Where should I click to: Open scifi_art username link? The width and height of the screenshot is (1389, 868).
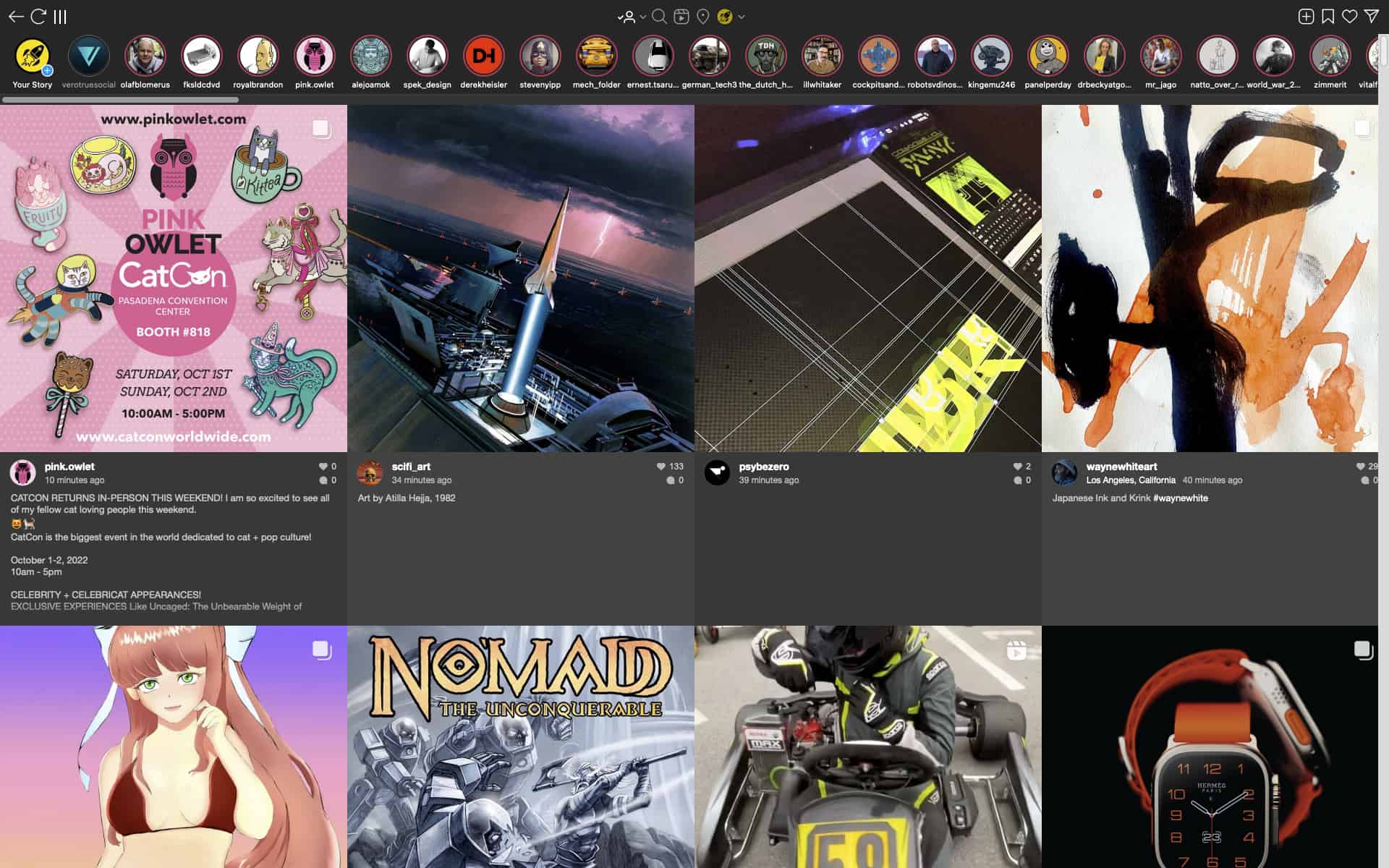pos(411,467)
